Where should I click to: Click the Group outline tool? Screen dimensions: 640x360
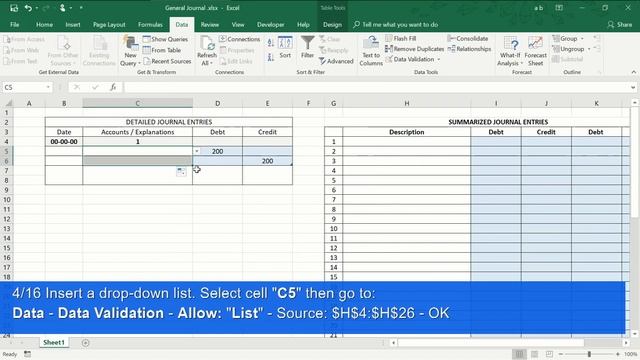pyautogui.click(x=564, y=38)
